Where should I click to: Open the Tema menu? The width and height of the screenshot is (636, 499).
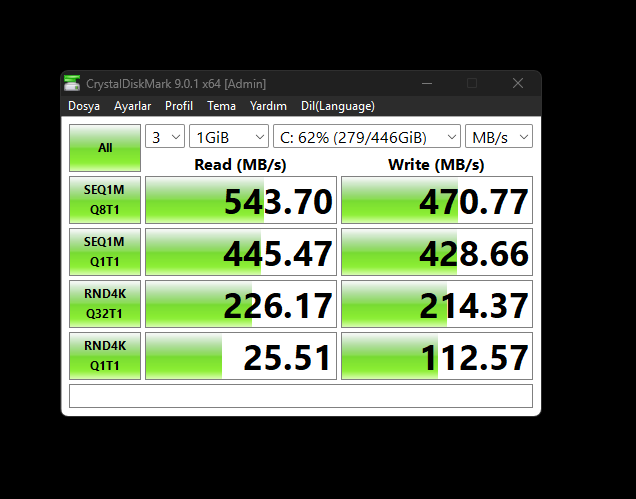(x=221, y=106)
